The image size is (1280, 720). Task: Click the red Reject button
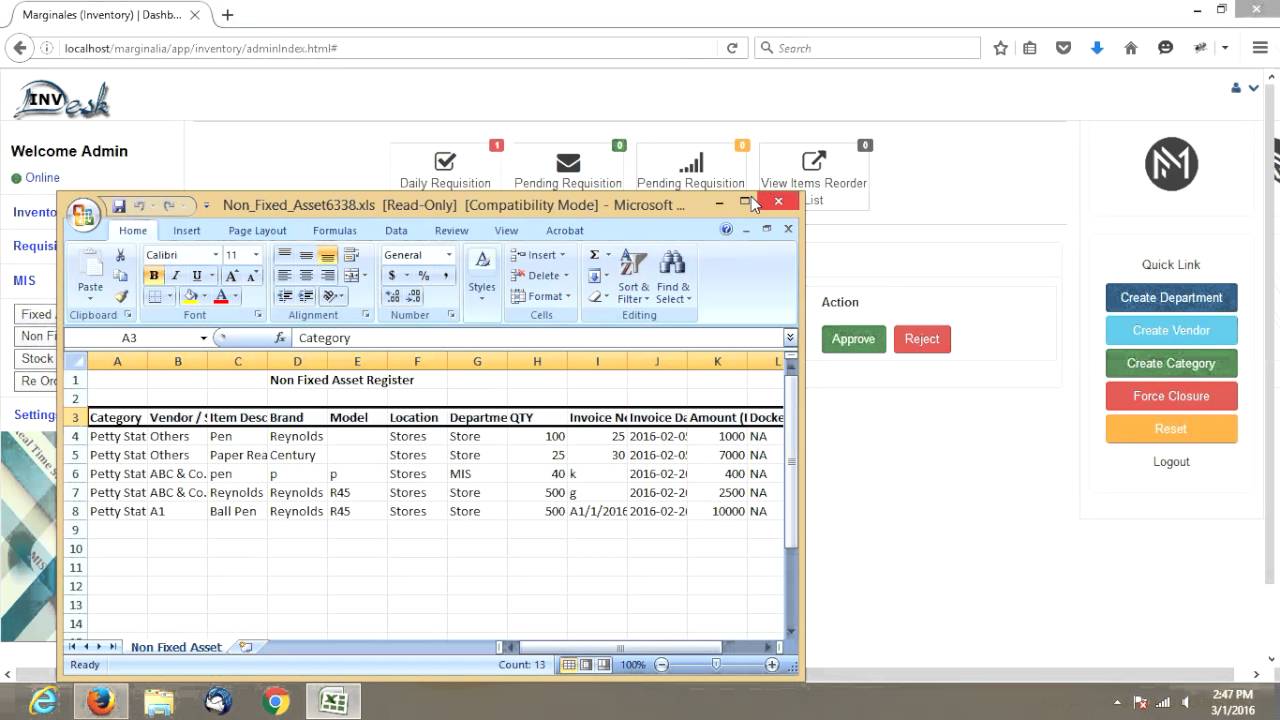(922, 339)
